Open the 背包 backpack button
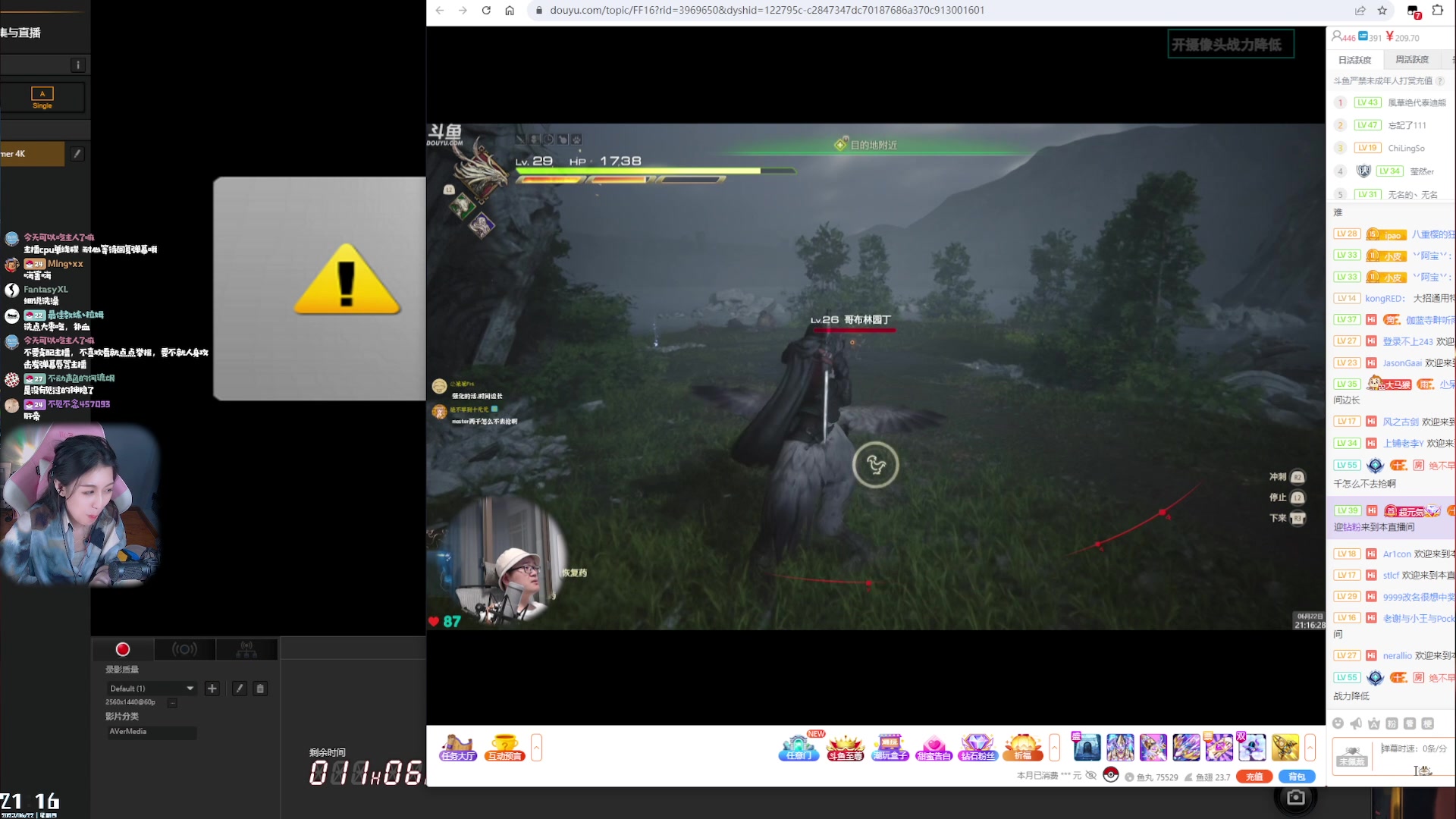 [x=1297, y=777]
